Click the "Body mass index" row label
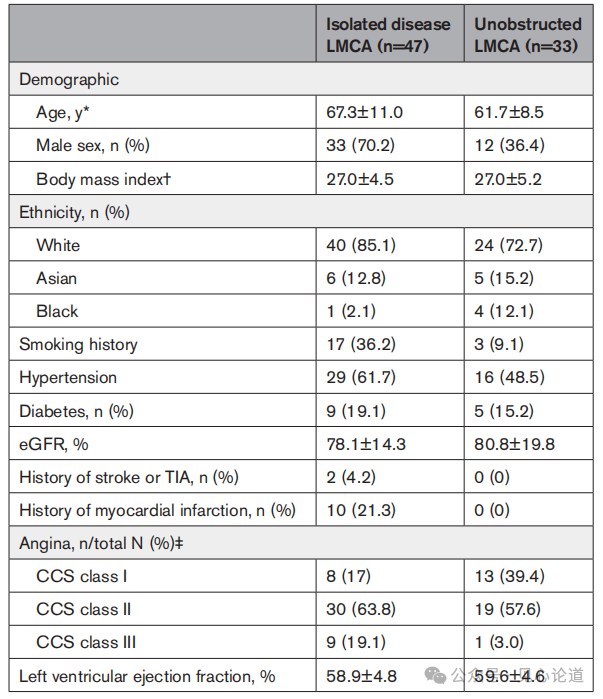Screen dimensions: 603x699 104,179
